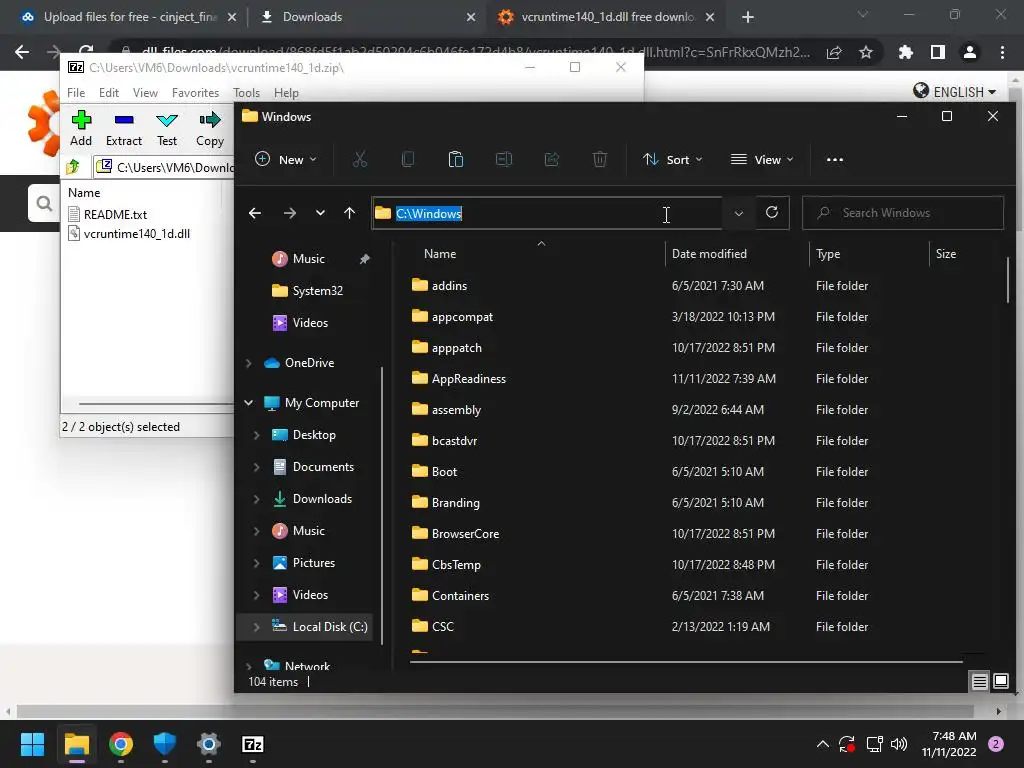Select System32 in Quick access

[x=317, y=291]
